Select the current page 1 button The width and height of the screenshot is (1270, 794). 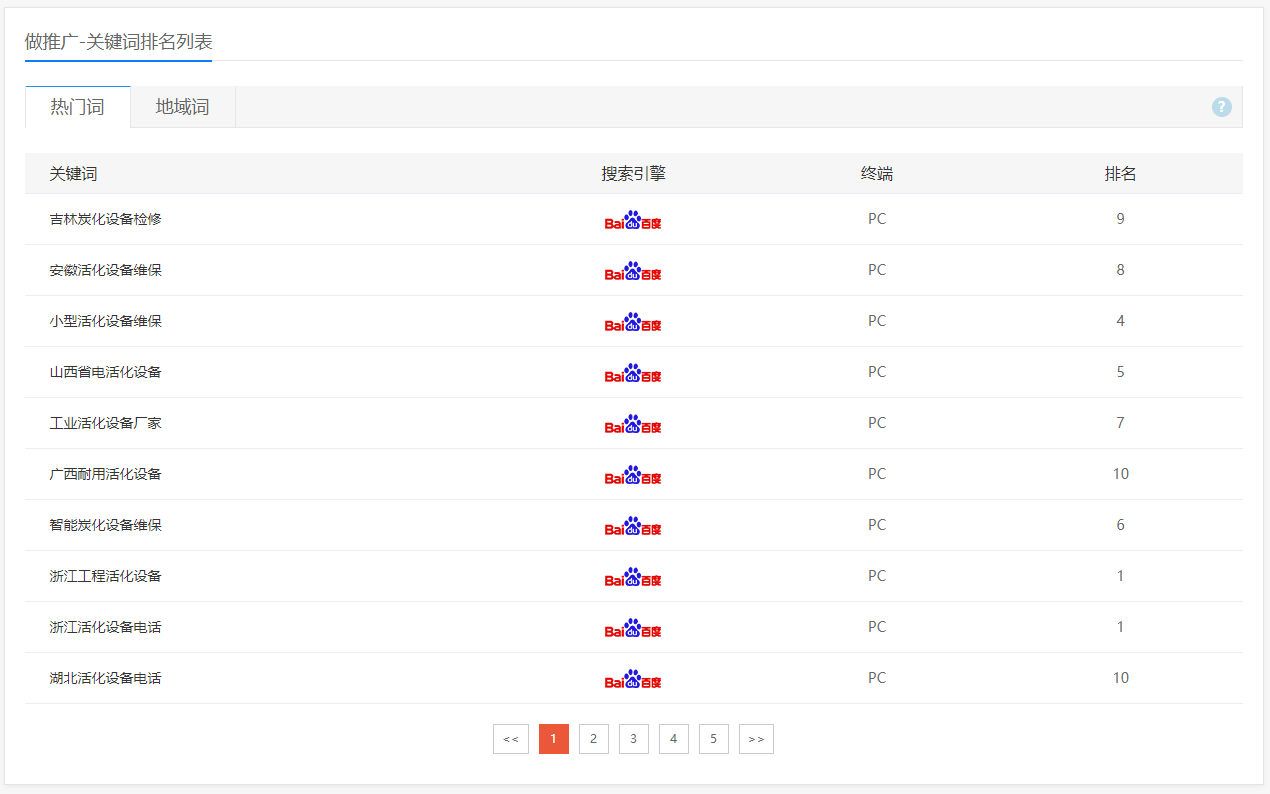pos(554,739)
